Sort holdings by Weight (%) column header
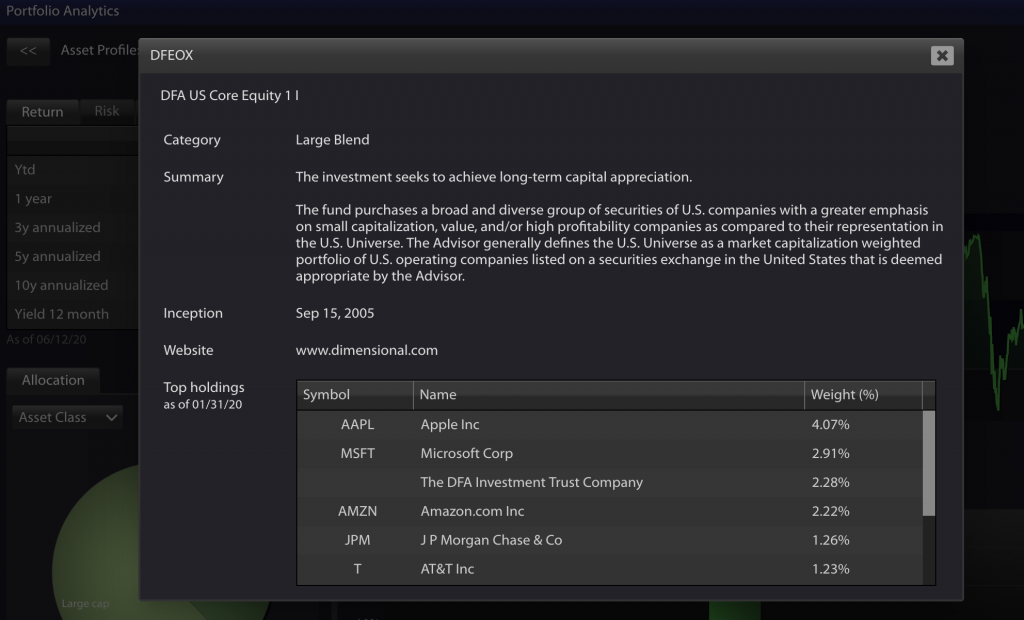This screenshot has height=620, width=1024. coord(863,395)
